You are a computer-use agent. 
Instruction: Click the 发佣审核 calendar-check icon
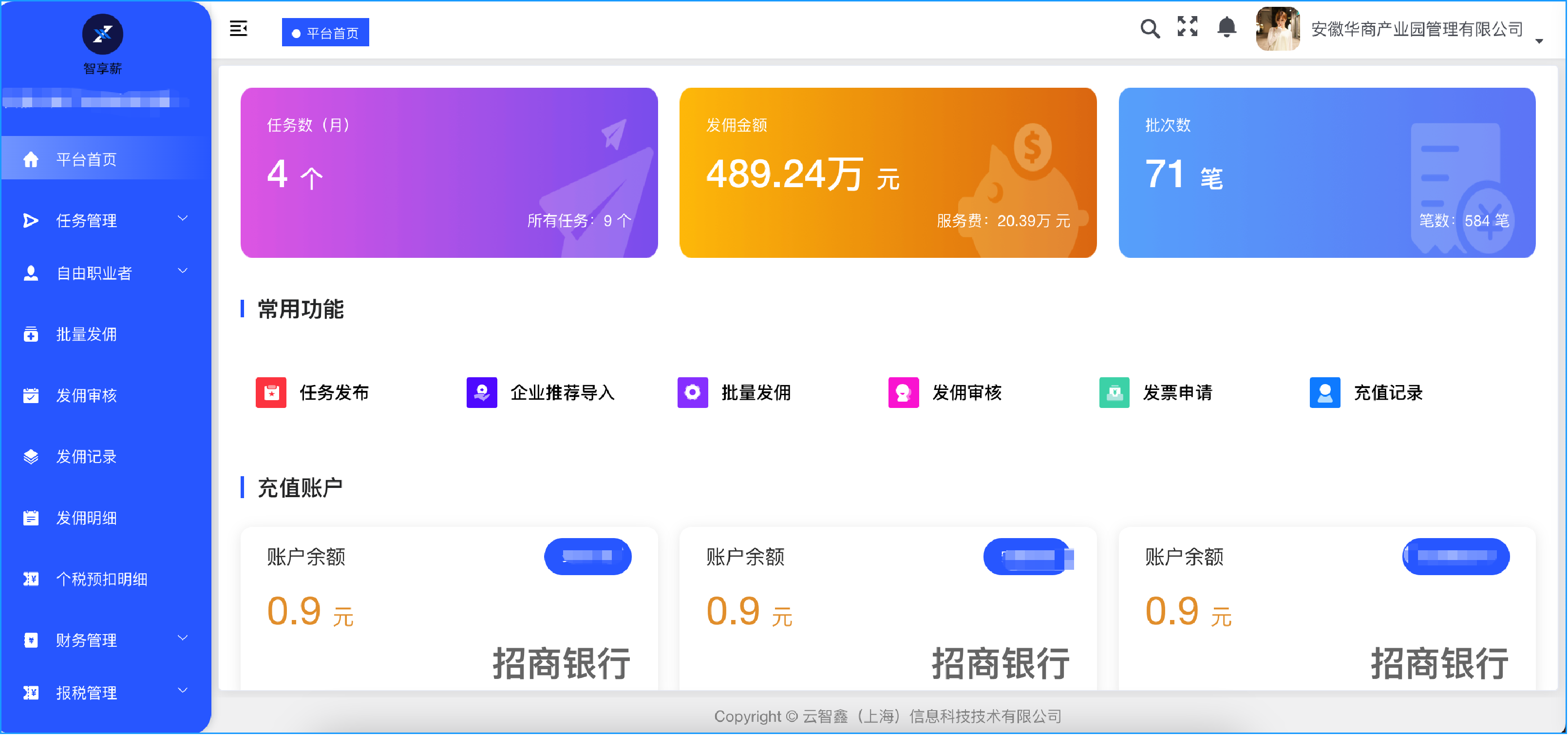(30, 396)
